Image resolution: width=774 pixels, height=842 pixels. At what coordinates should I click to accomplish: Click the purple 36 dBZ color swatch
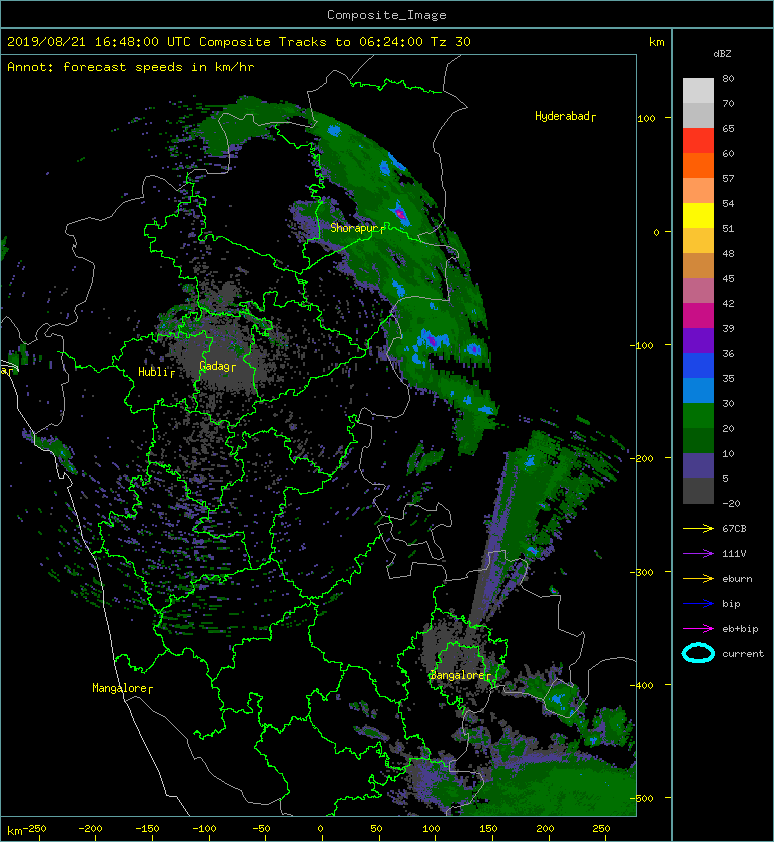pyautogui.click(x=698, y=341)
